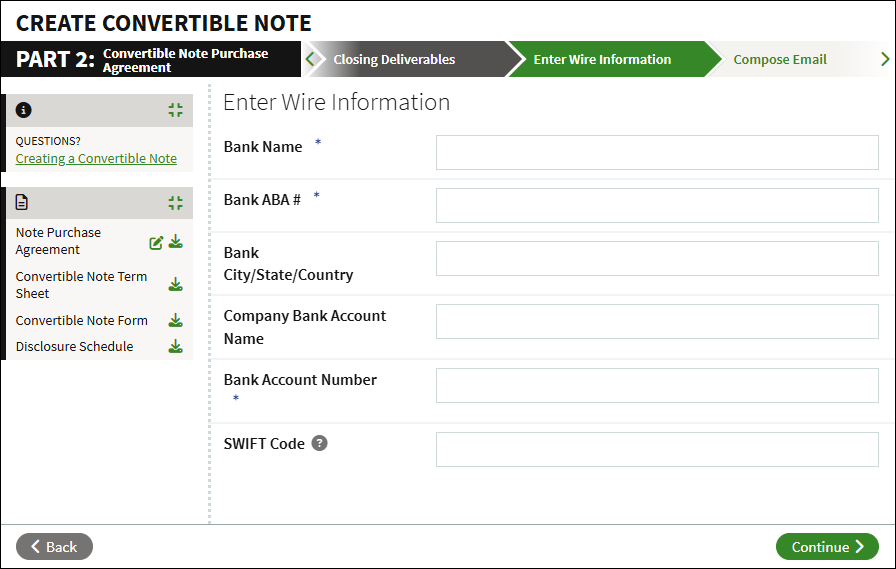
Task: Open the Compose Email step
Action: [780, 59]
